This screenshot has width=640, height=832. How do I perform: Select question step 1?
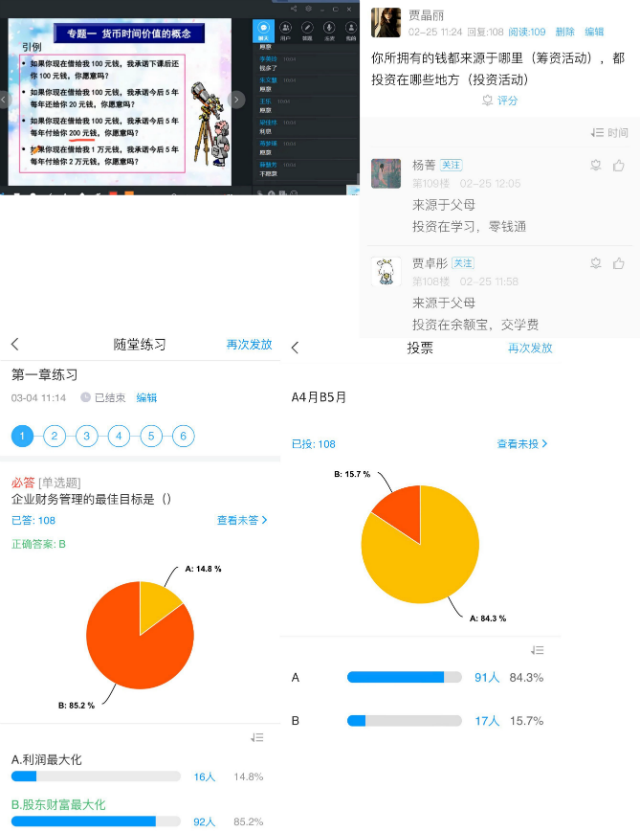coord(22,436)
